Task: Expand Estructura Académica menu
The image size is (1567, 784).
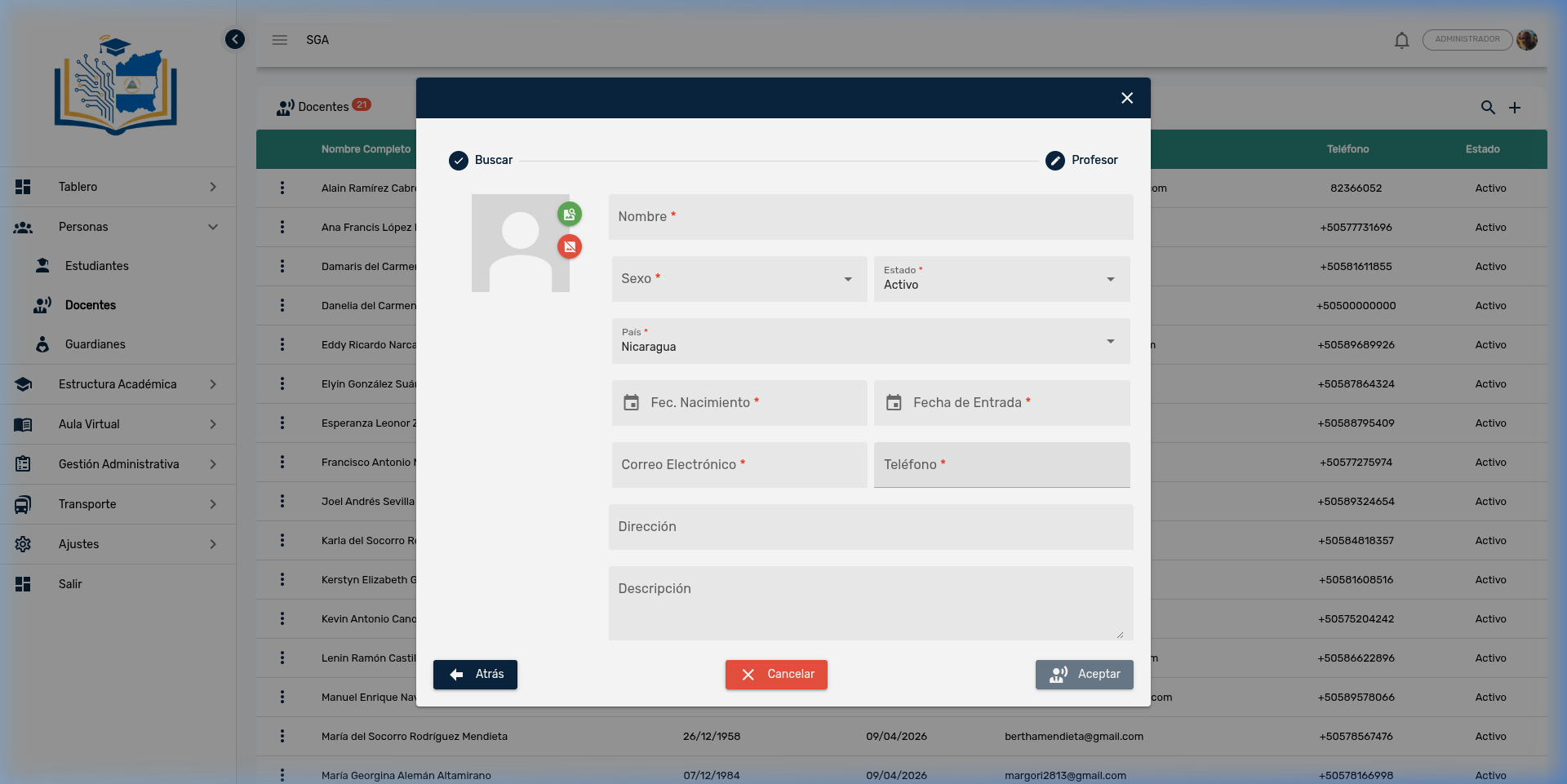Action: pyautogui.click(x=118, y=384)
